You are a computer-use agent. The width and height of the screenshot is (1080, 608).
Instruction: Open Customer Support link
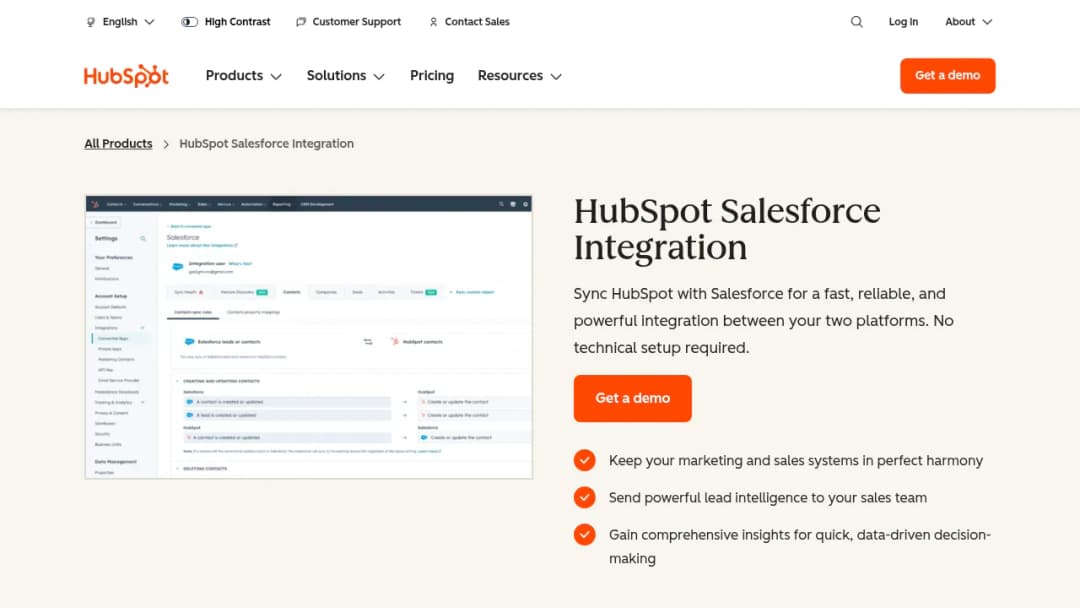click(356, 22)
